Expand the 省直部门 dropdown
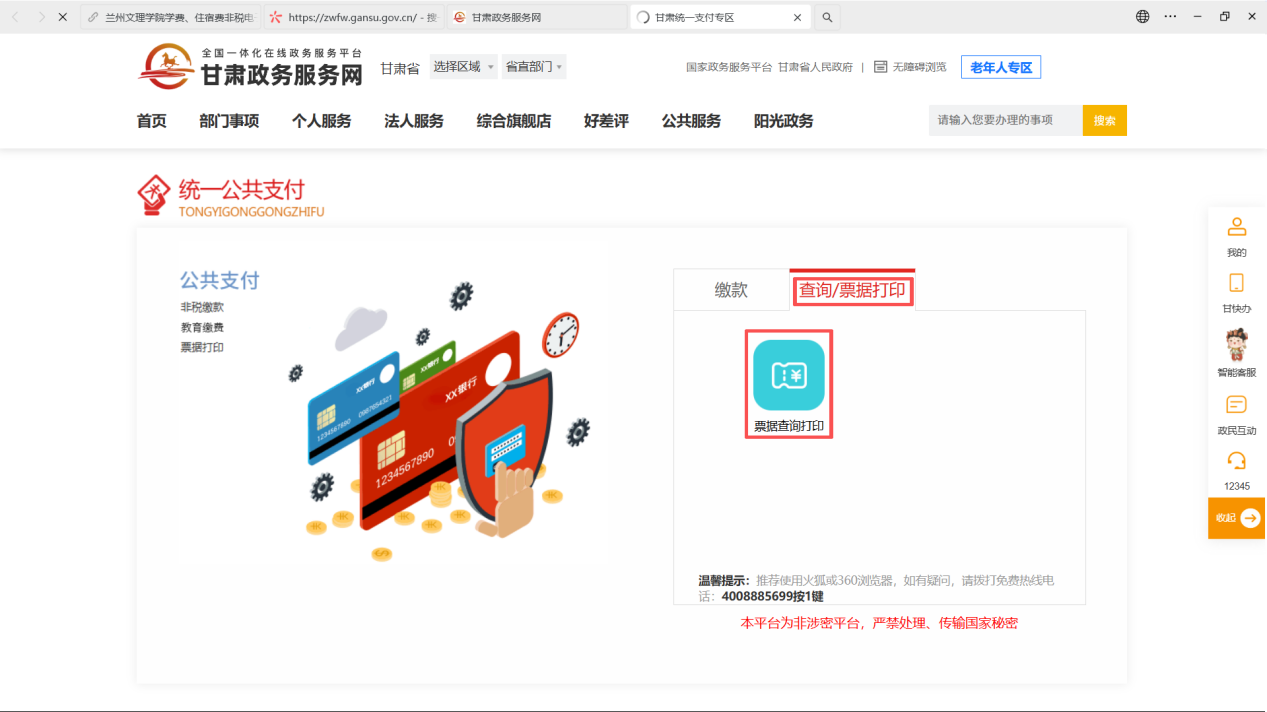 coord(534,67)
